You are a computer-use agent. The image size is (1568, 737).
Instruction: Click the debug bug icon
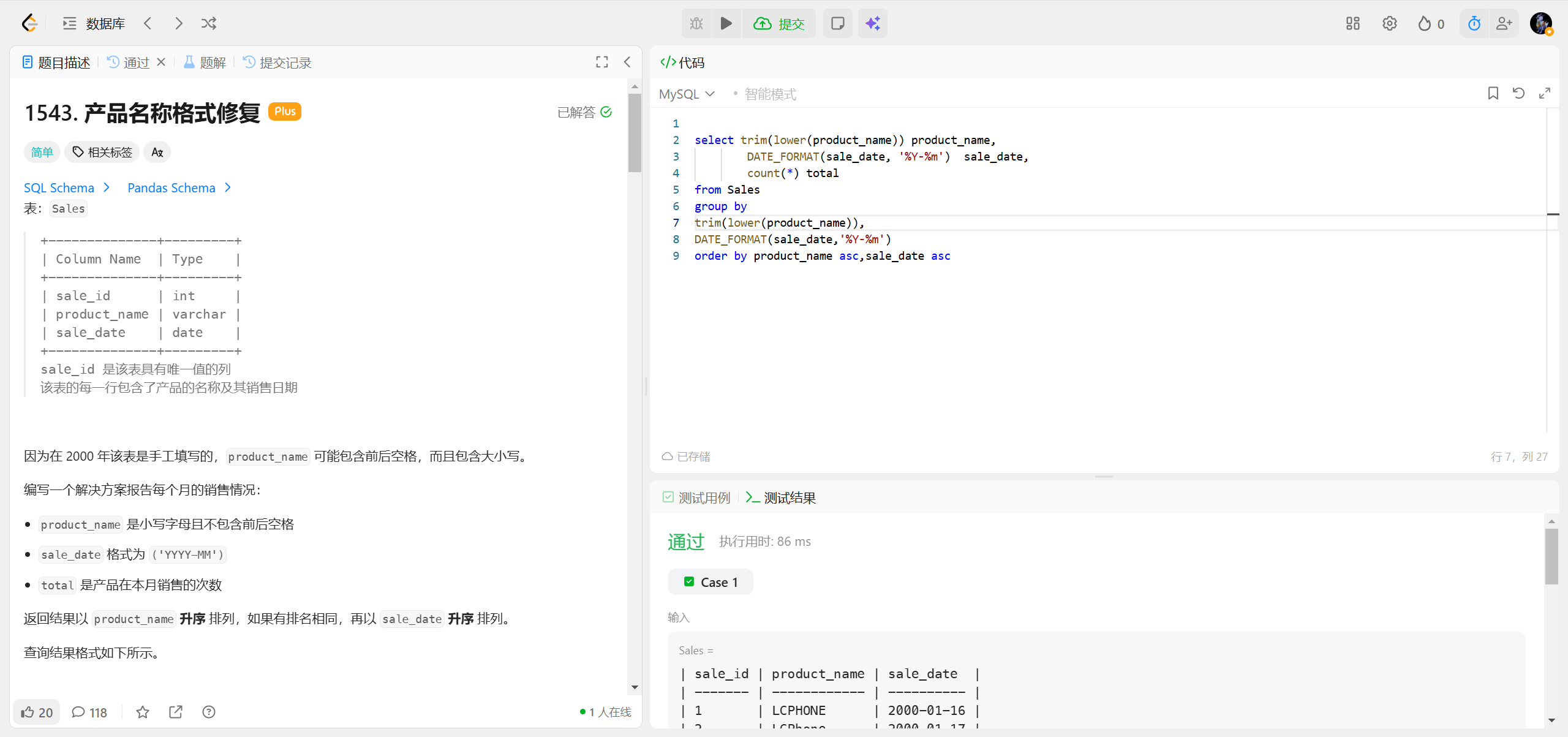(x=696, y=23)
